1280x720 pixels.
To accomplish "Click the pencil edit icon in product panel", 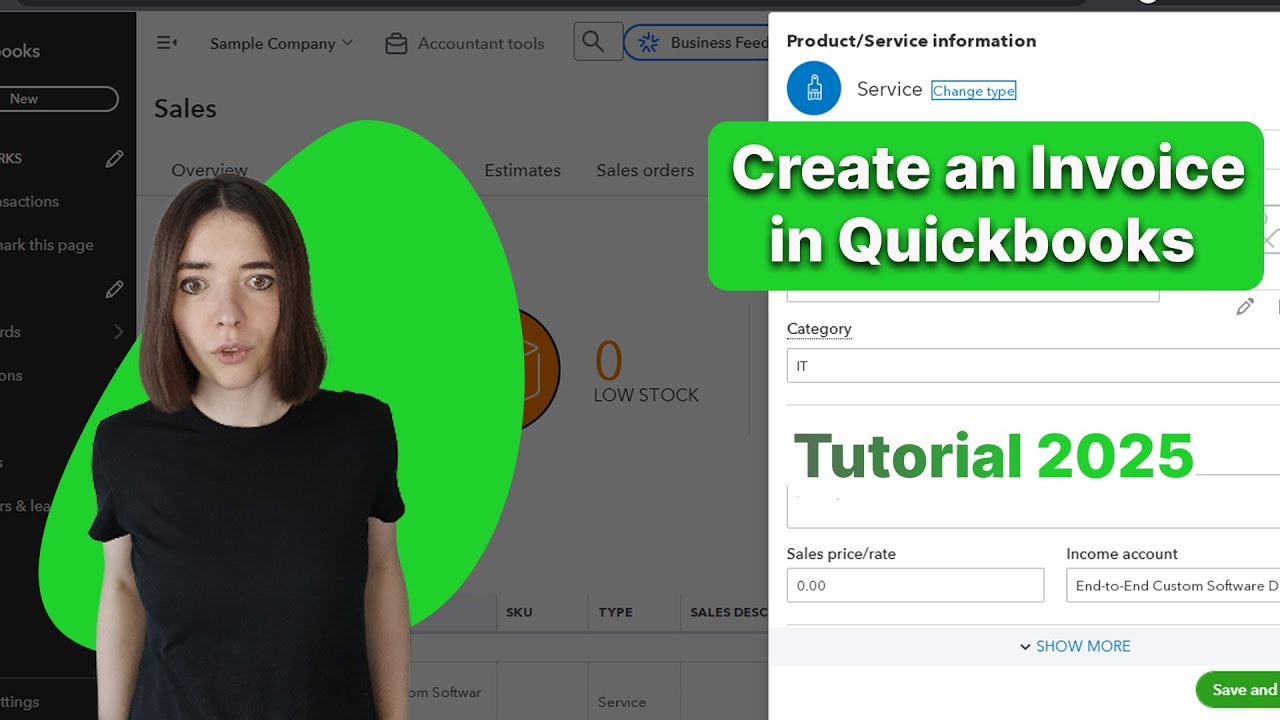I will pos(1245,307).
